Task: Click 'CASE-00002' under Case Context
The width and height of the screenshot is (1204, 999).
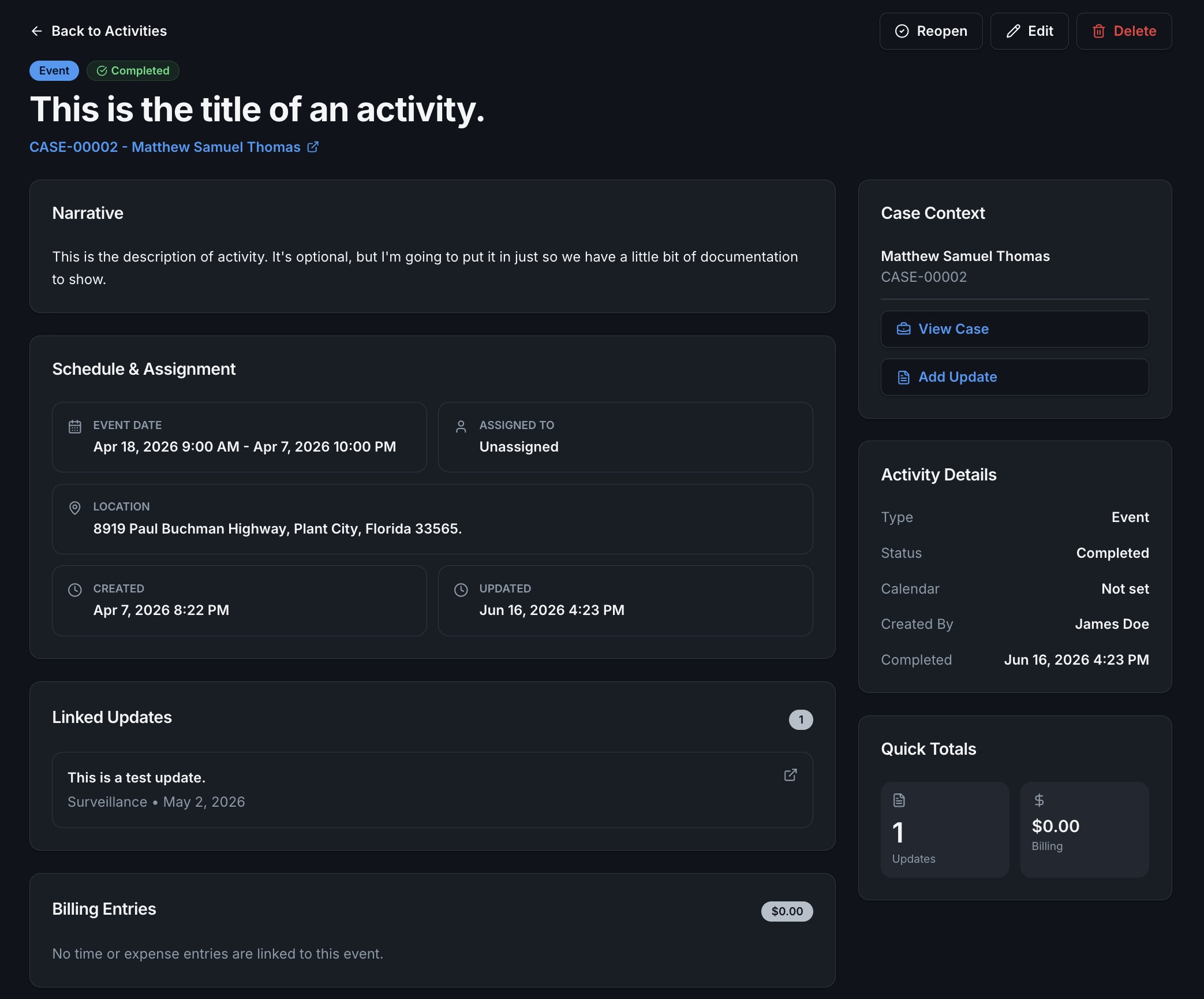Action: tap(923, 277)
